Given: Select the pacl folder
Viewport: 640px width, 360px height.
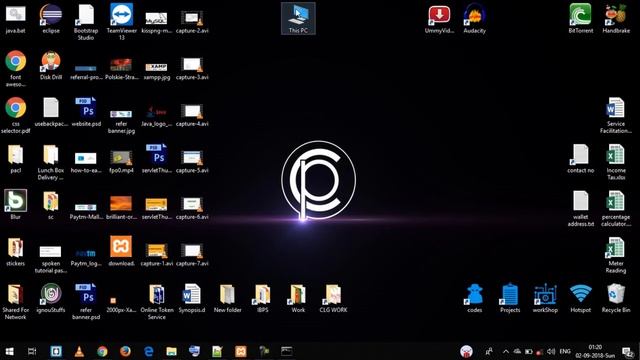Looking at the screenshot, I should point(16,158).
